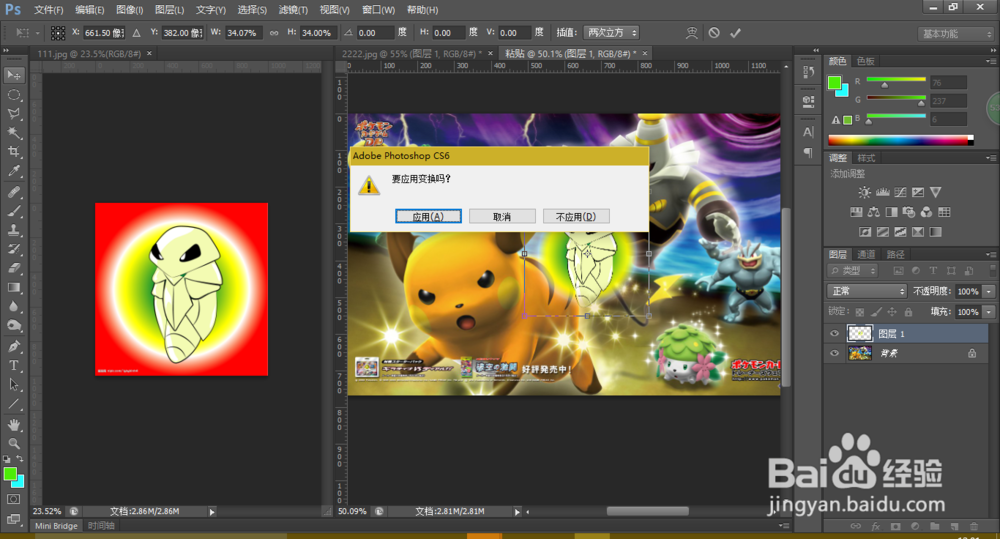
Task: Open the 时间轴 panel
Action: click(101, 526)
